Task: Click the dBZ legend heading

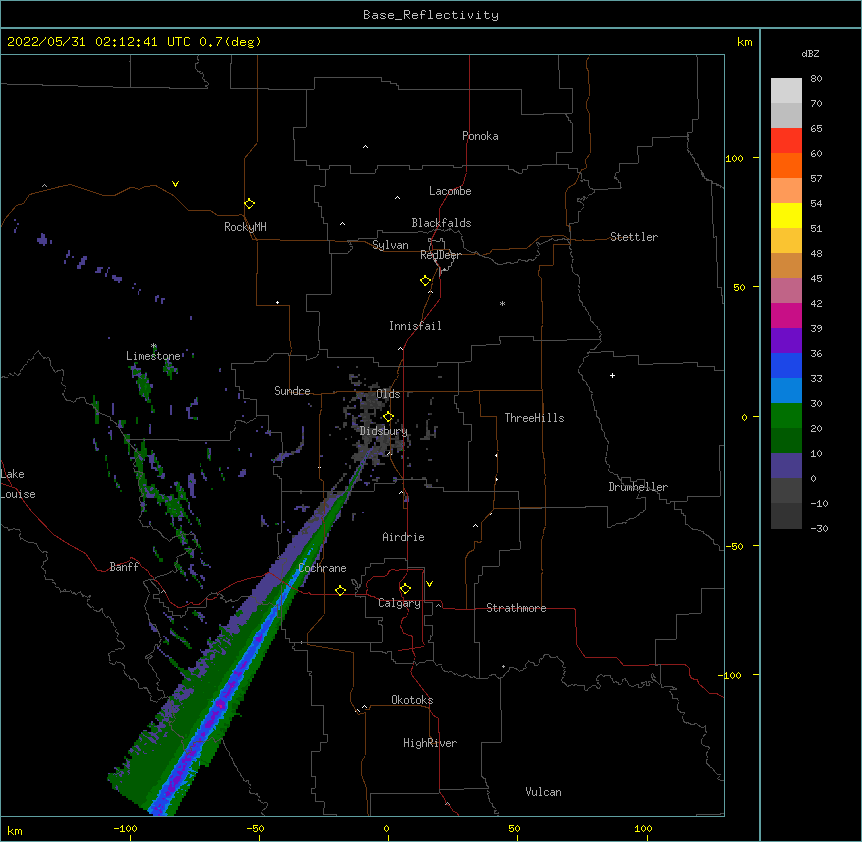Action: 810,53
